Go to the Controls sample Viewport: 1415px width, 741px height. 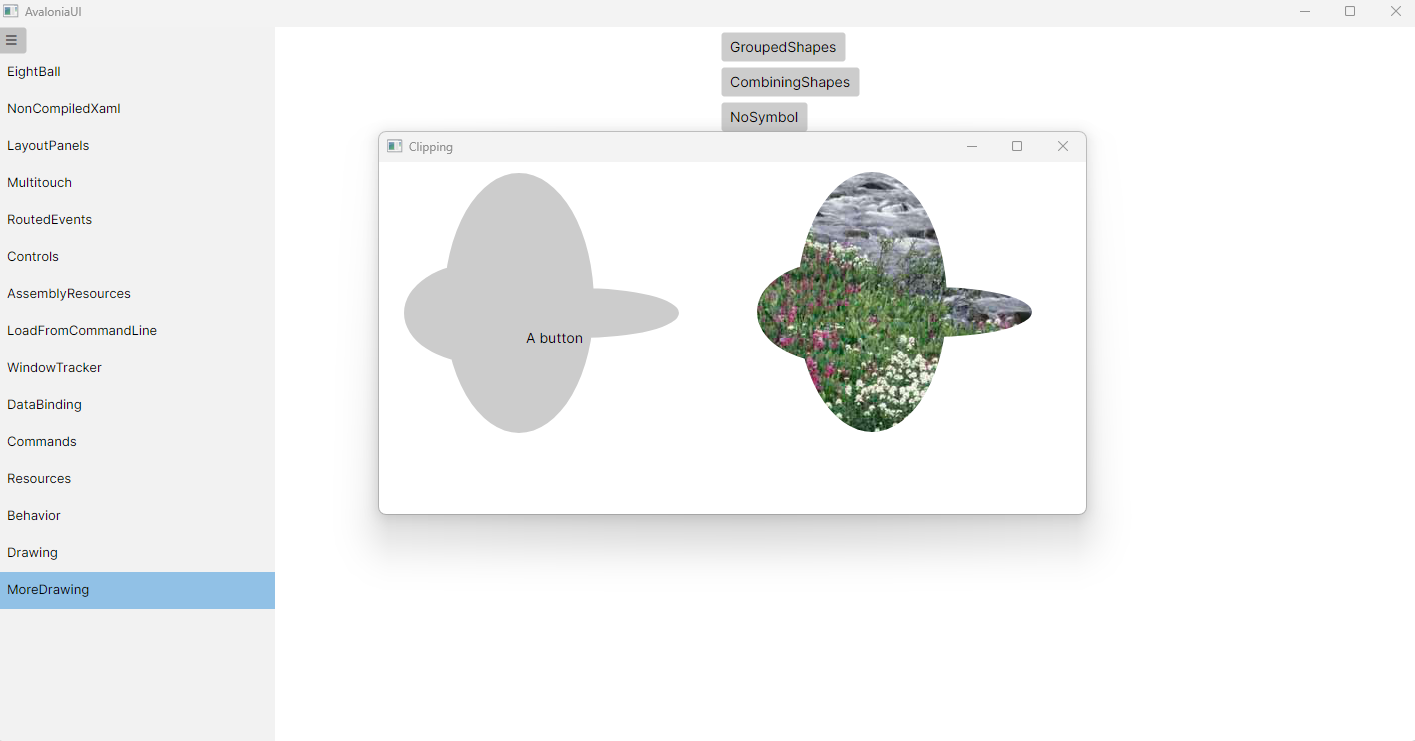click(x=137, y=257)
